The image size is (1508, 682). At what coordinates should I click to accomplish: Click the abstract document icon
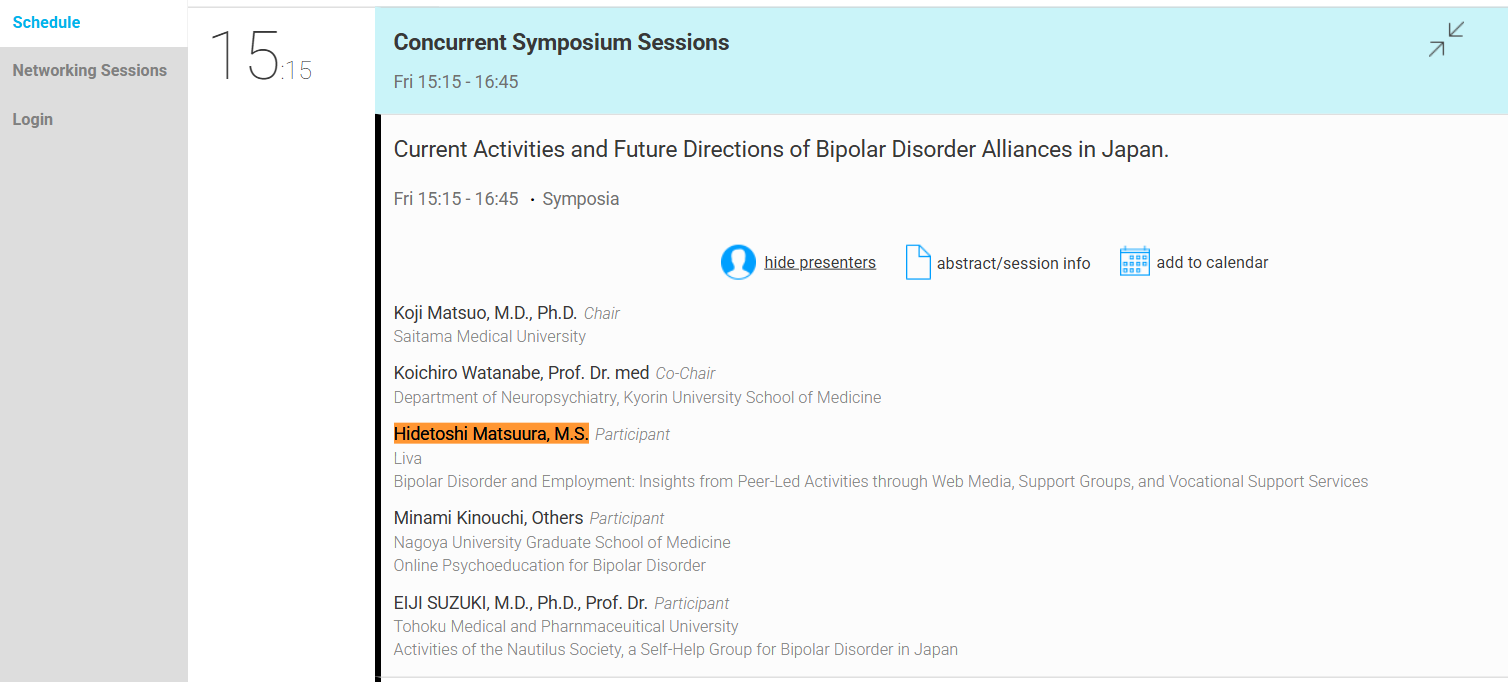[918, 262]
